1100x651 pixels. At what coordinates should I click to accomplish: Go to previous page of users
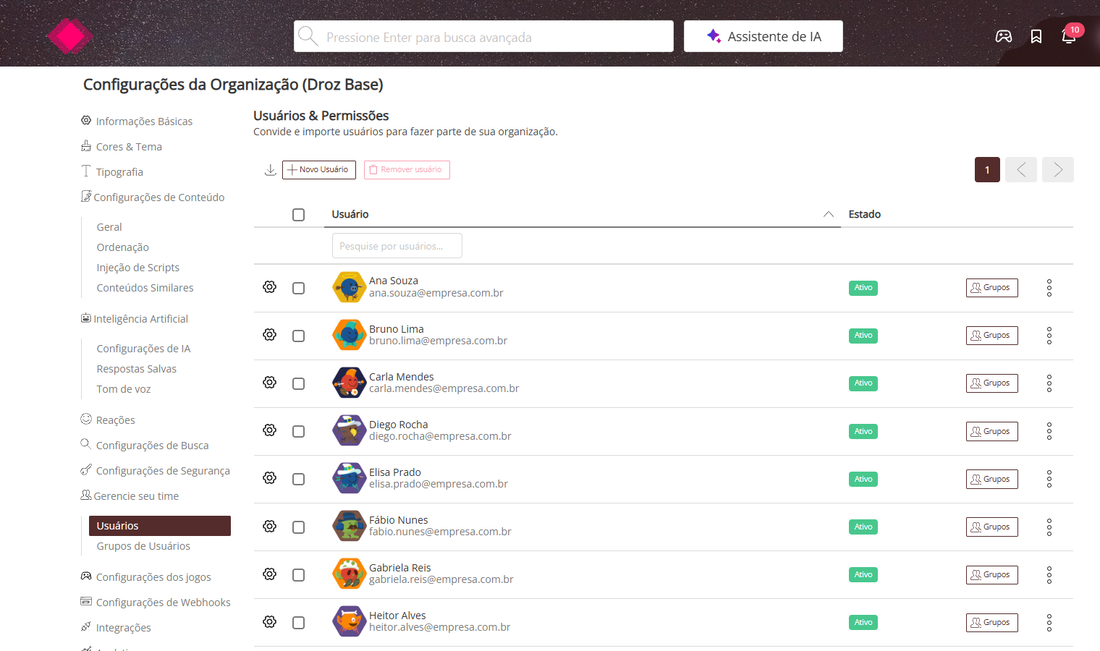click(1021, 170)
